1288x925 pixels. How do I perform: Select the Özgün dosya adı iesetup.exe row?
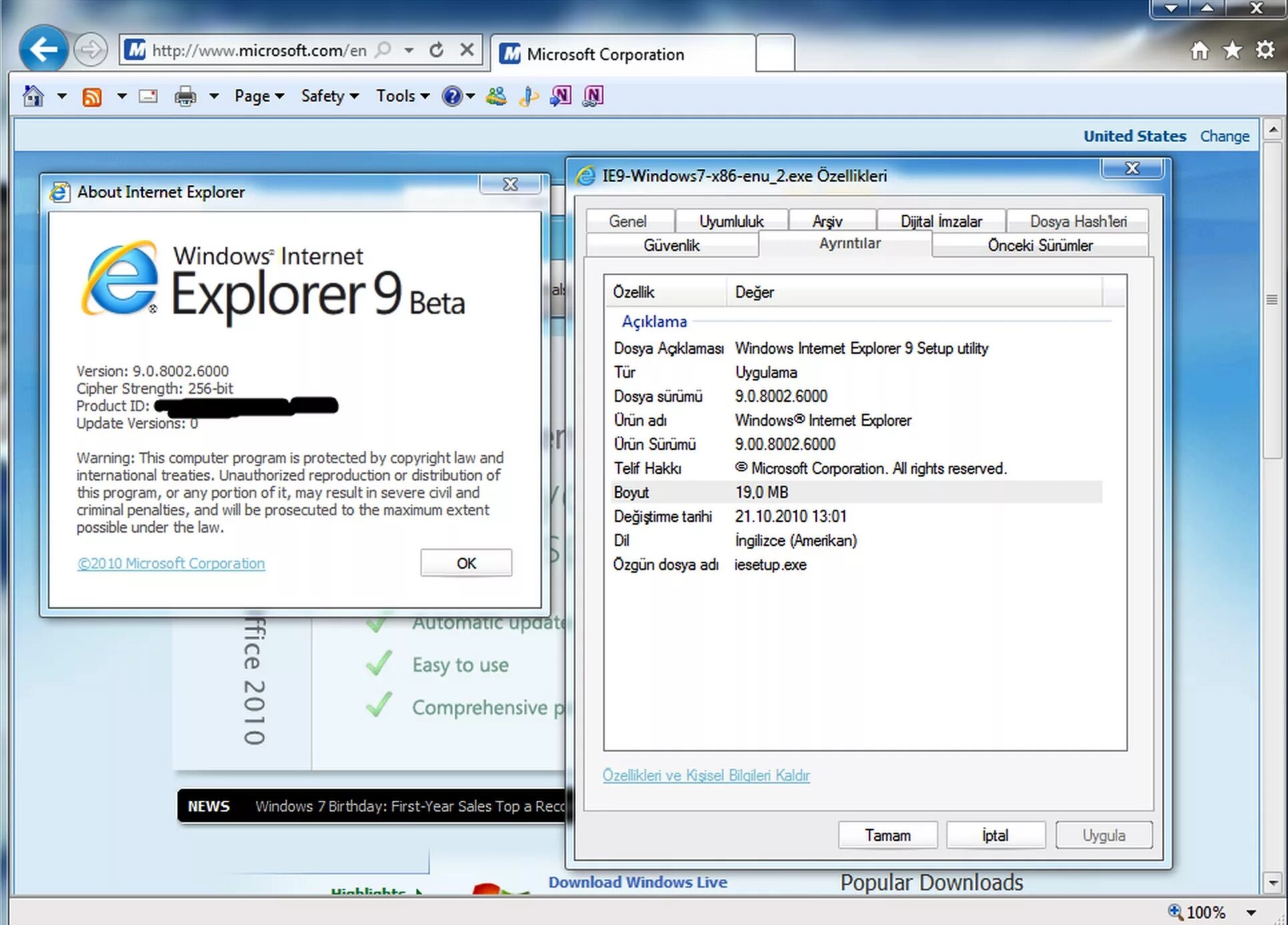[856, 564]
